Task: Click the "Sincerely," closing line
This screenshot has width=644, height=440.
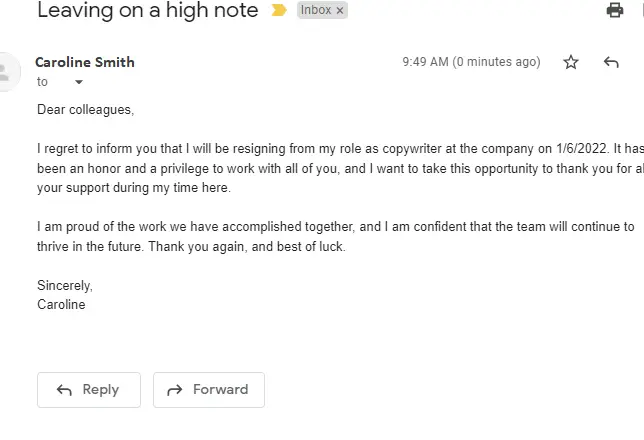Action: point(65,285)
